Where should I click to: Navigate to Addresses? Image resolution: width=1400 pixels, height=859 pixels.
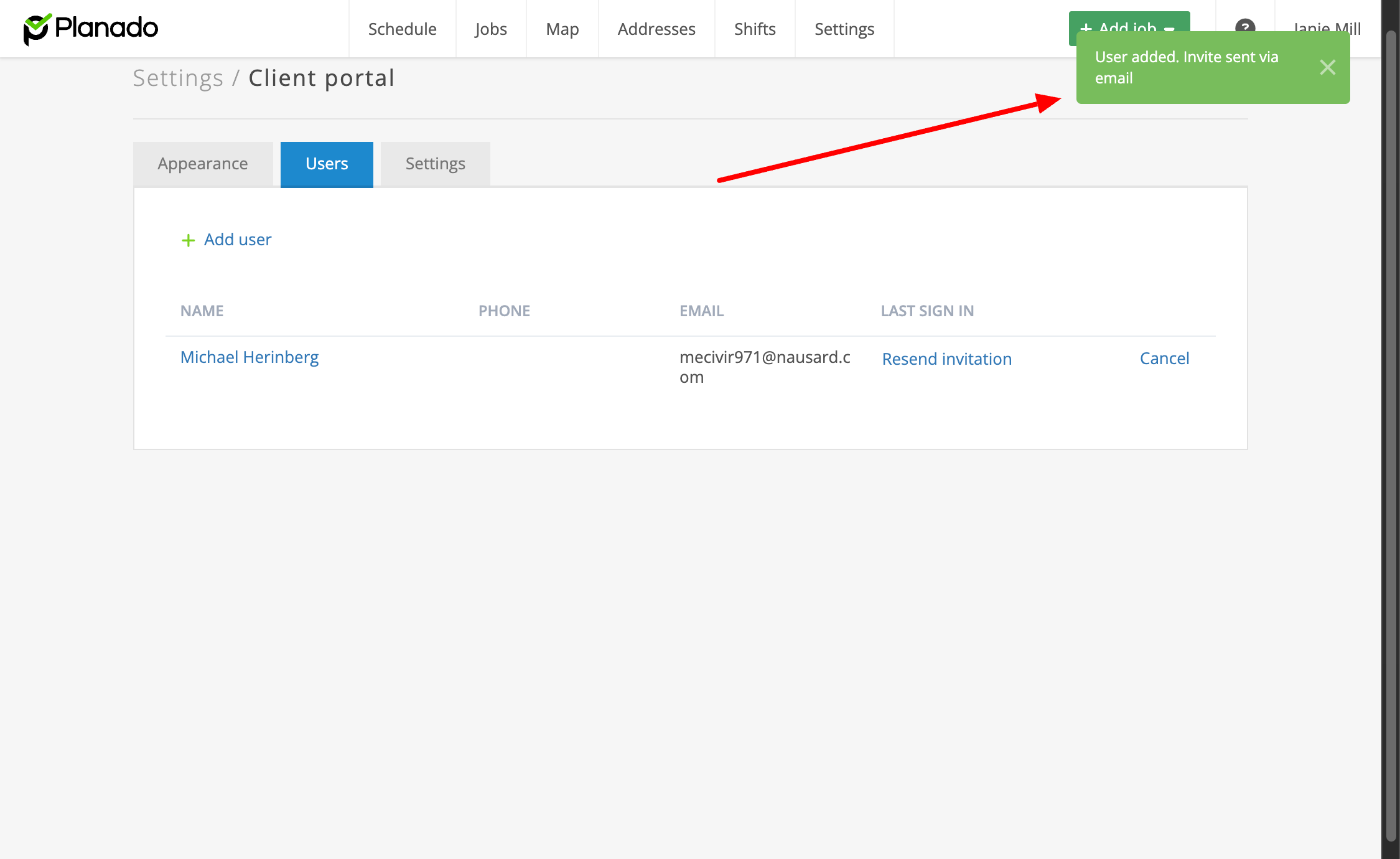coord(656,29)
